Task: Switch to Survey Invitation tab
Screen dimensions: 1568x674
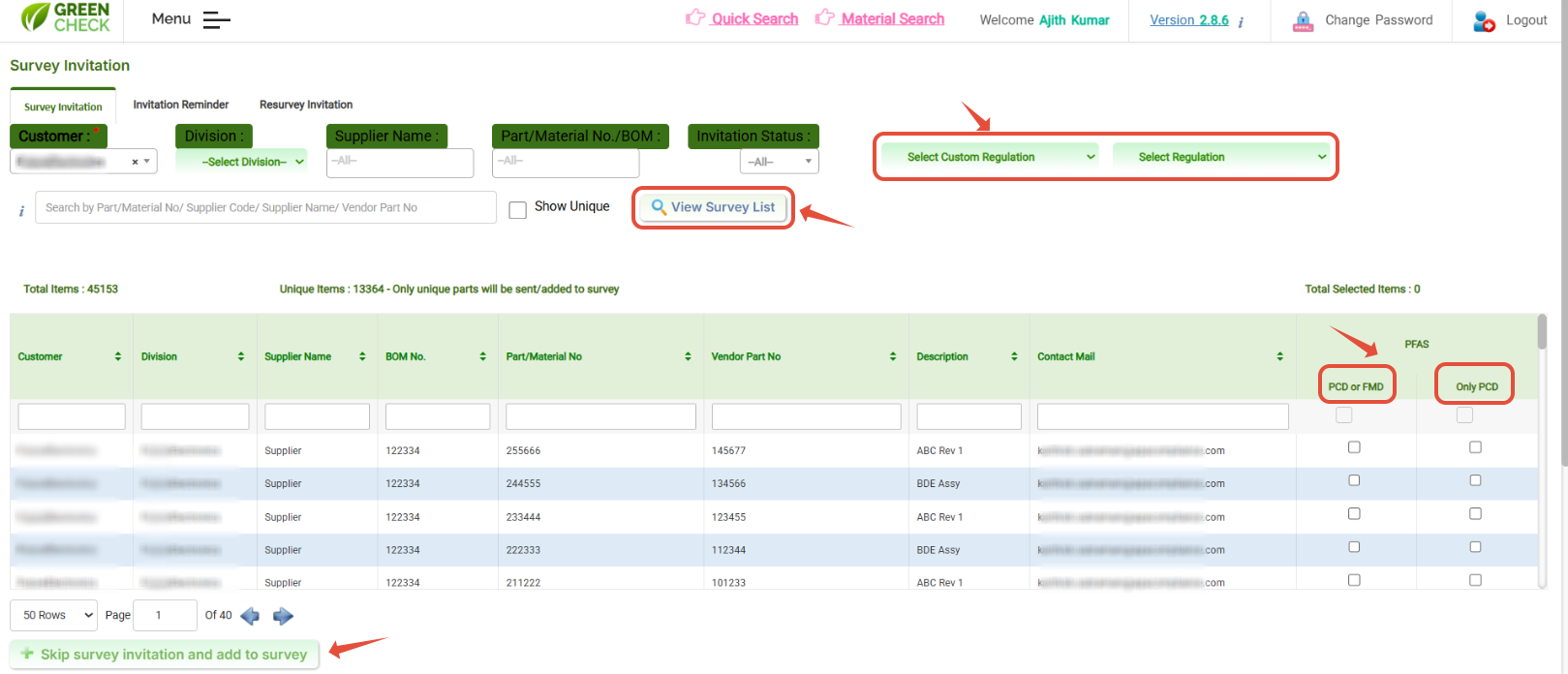Action: point(63,107)
